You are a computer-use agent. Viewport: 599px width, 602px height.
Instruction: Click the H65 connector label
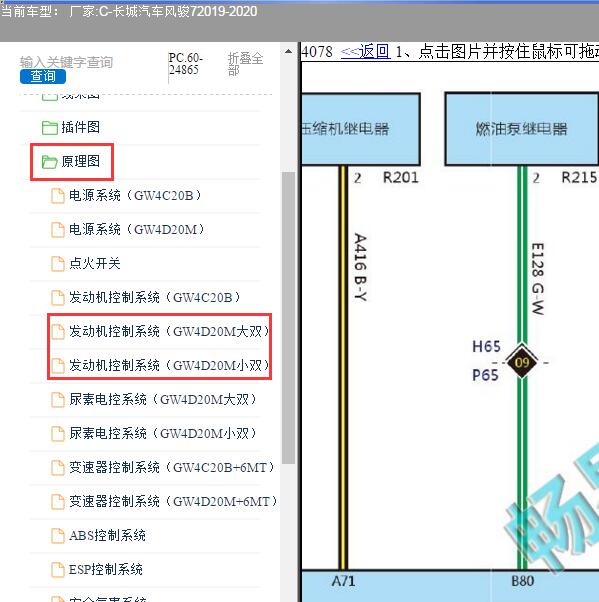click(x=486, y=347)
